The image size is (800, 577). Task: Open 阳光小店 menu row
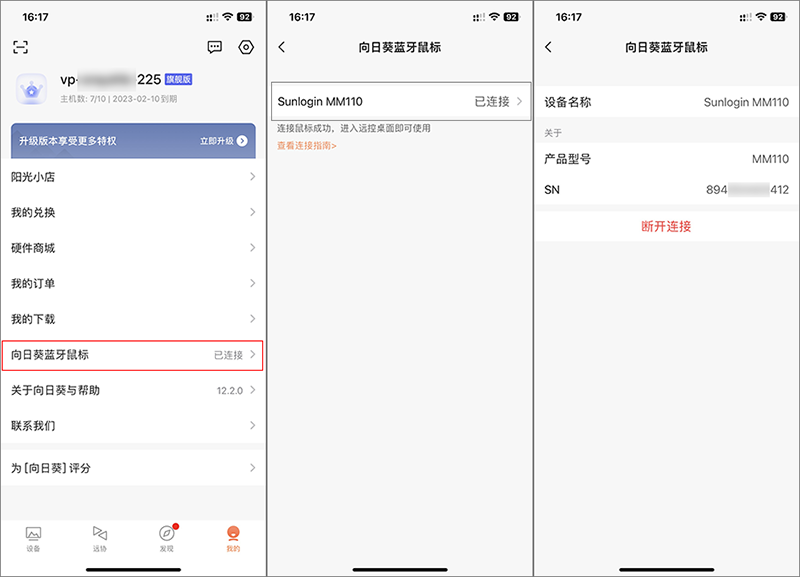[133, 177]
